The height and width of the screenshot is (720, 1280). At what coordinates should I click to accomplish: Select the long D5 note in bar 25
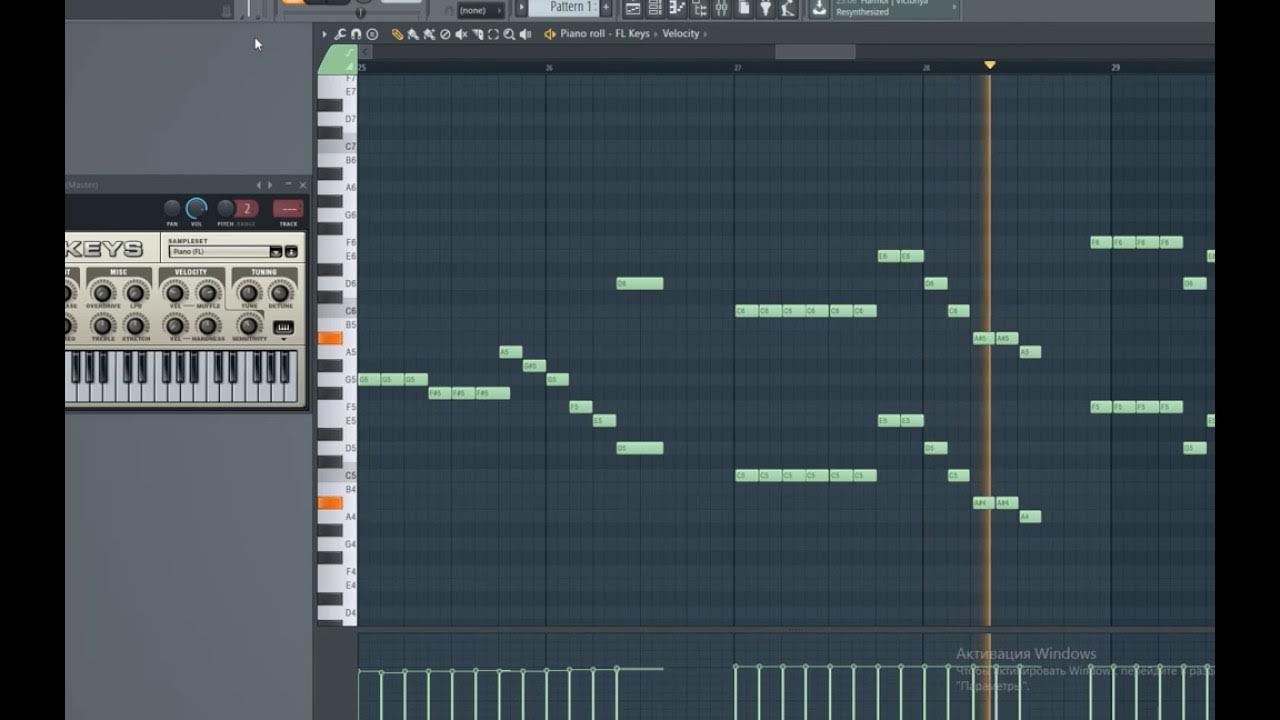pos(640,448)
